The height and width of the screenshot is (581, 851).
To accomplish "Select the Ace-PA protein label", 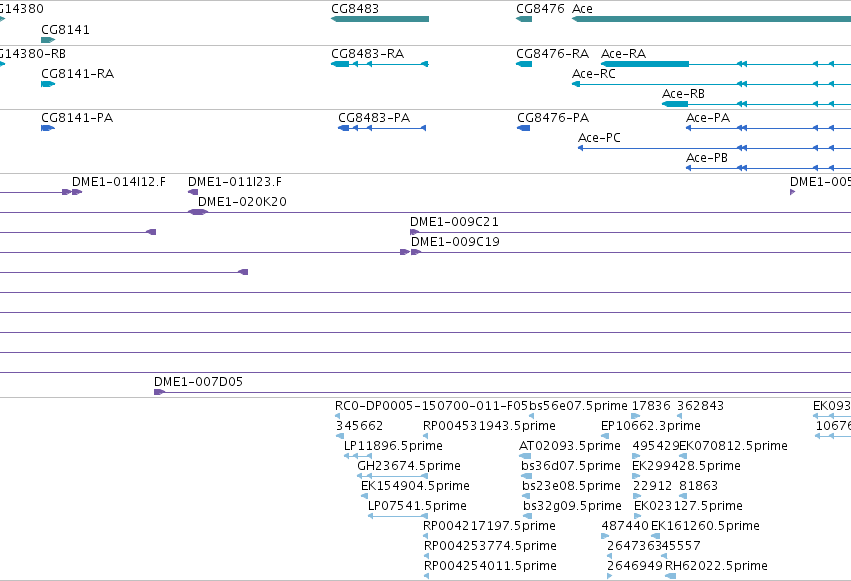I will coord(708,118).
